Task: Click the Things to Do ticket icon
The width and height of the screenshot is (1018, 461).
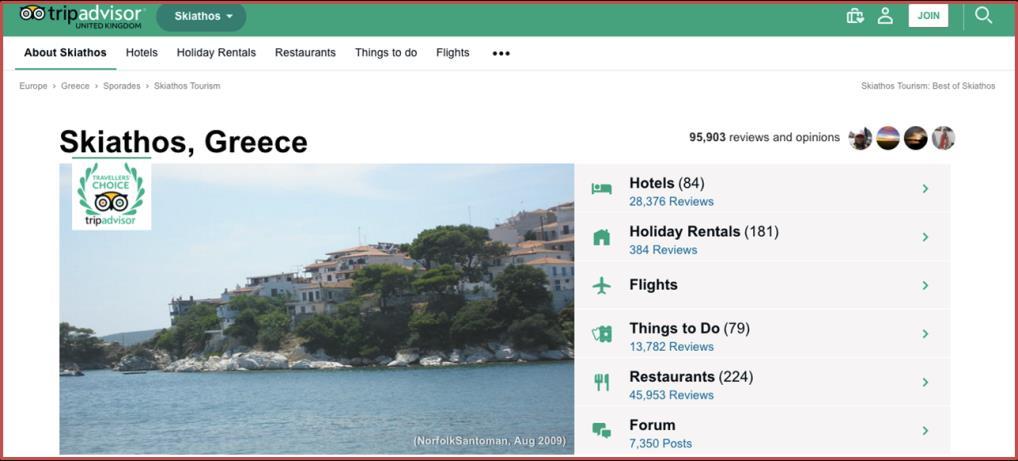Action: [x=601, y=334]
